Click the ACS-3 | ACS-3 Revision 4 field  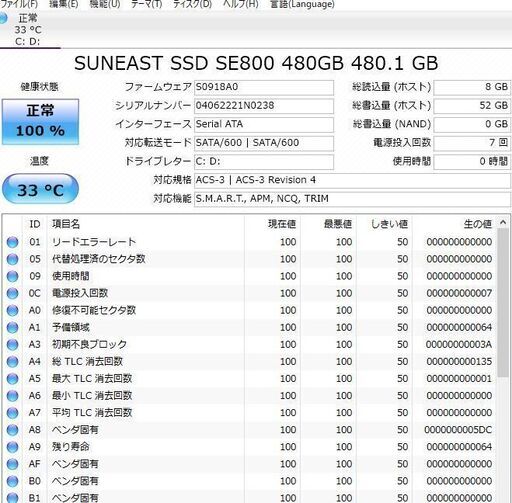[352, 180]
